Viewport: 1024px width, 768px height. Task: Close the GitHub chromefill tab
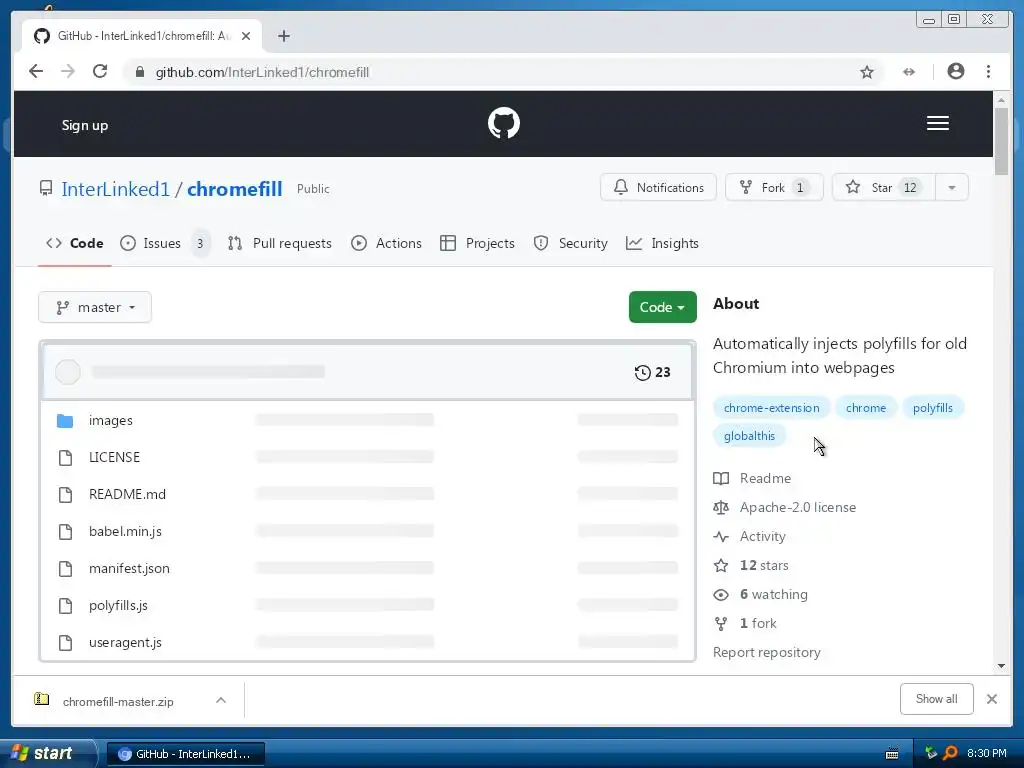tap(246, 36)
